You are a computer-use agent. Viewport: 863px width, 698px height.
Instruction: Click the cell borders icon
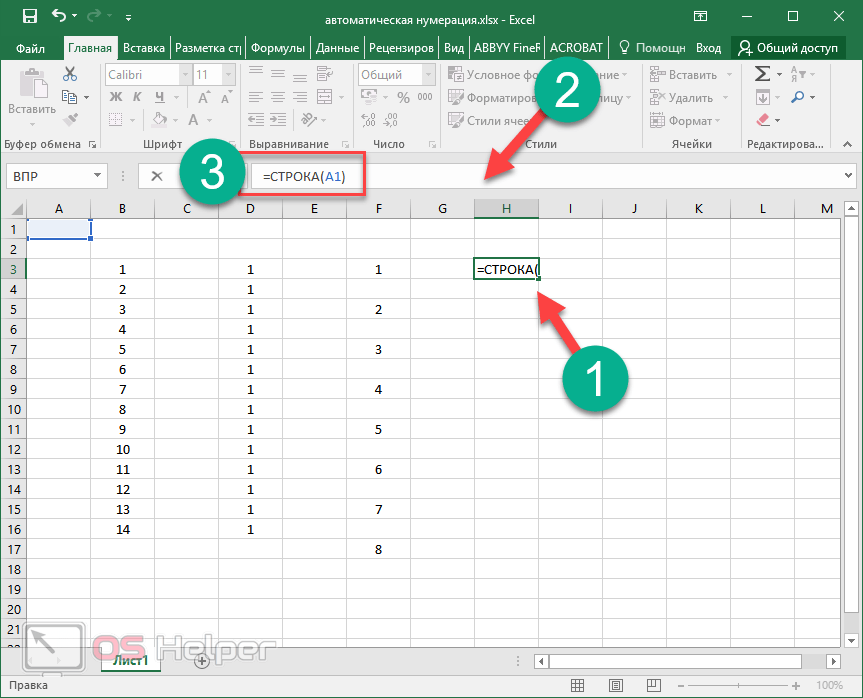pyautogui.click(x=116, y=119)
